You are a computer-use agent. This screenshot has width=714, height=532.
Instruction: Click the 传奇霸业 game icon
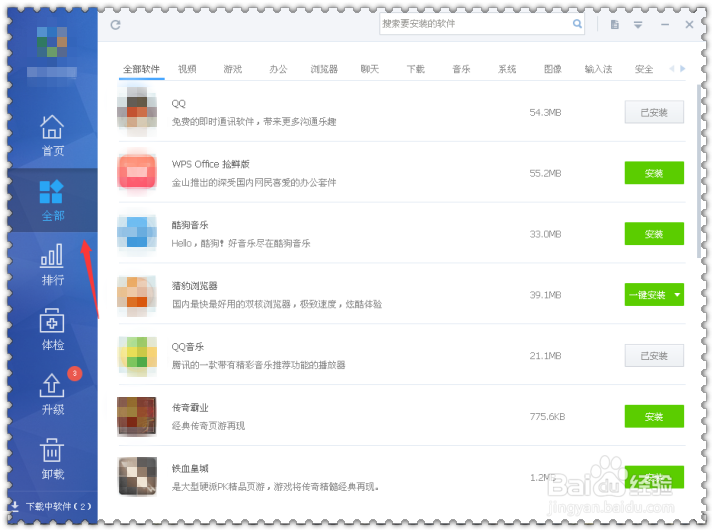(x=137, y=416)
